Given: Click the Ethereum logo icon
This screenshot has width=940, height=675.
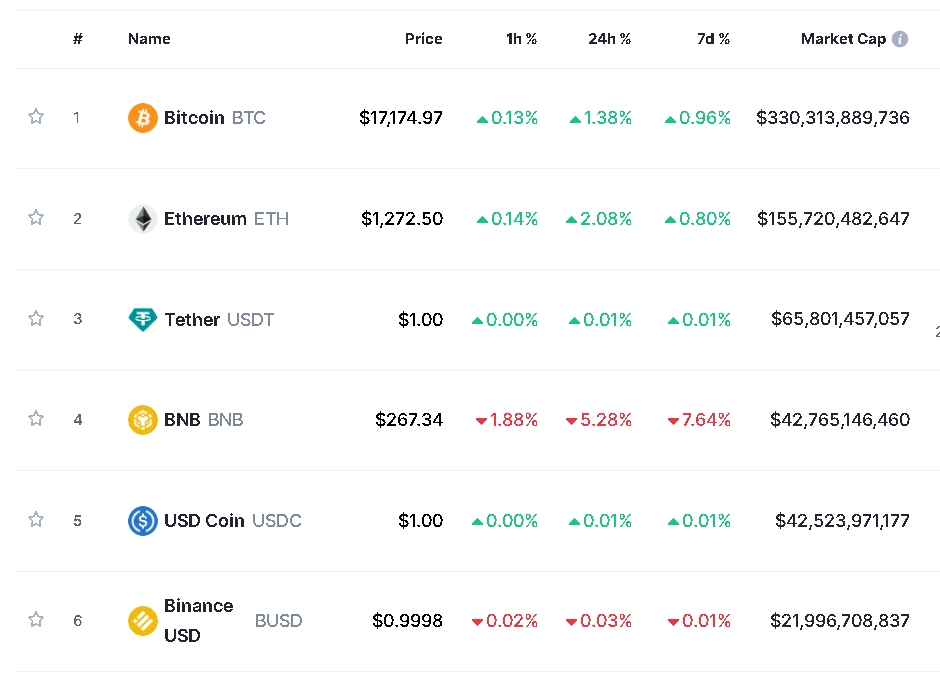Looking at the screenshot, I should tap(143, 219).
